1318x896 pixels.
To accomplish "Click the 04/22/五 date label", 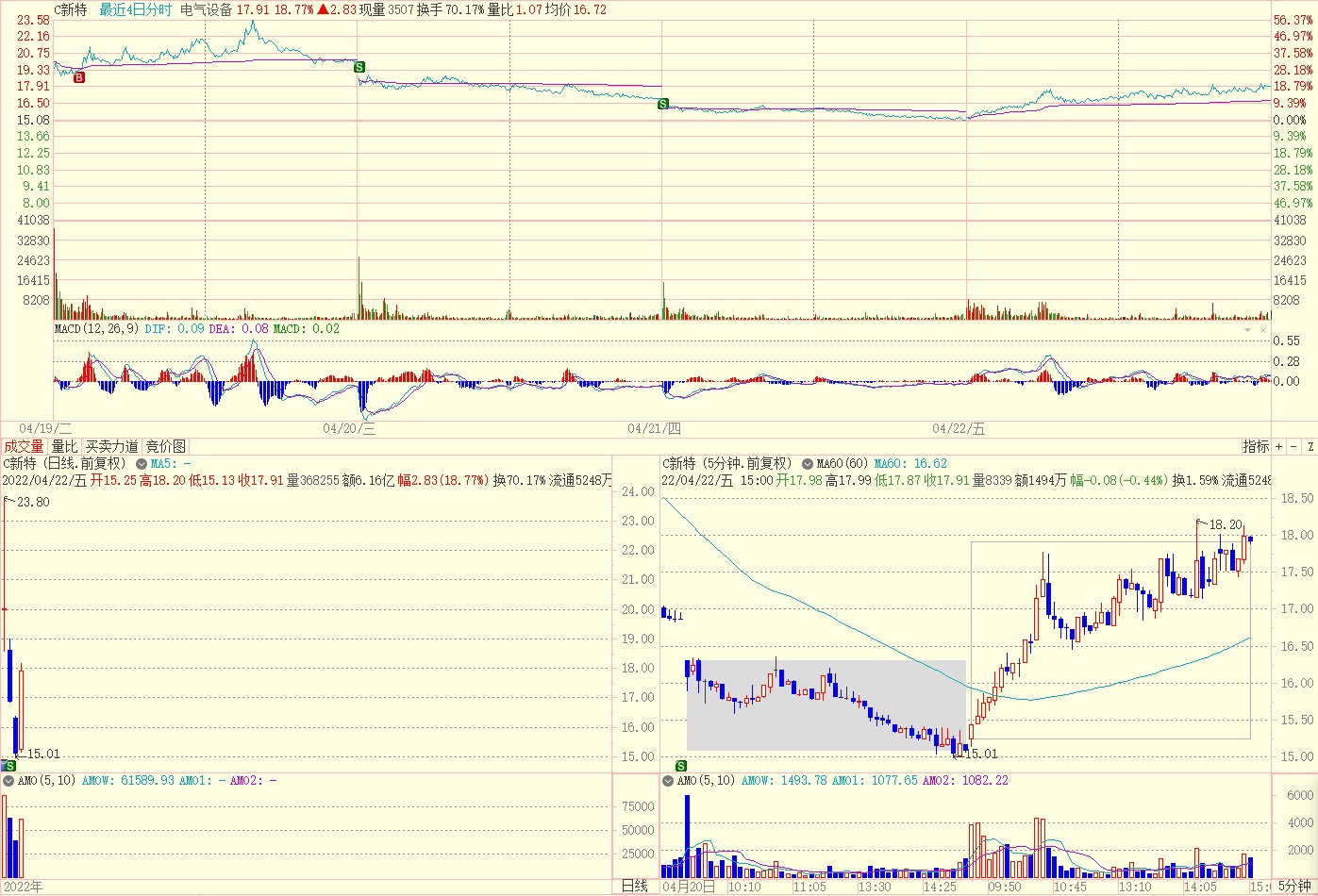I will point(959,429).
